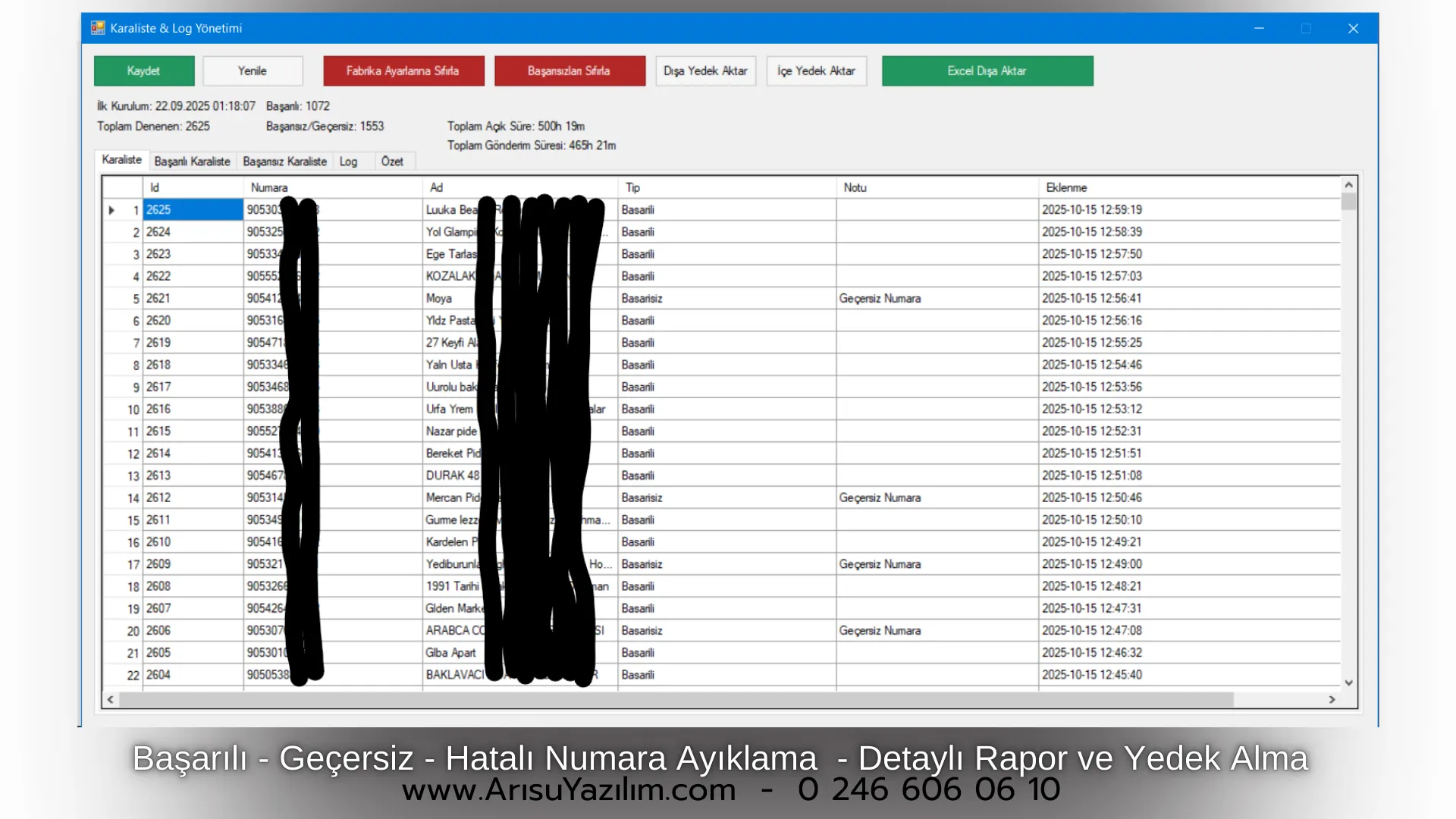
Task: Click Fabrika Ayarlarına Sıfırla button
Action: [403, 71]
